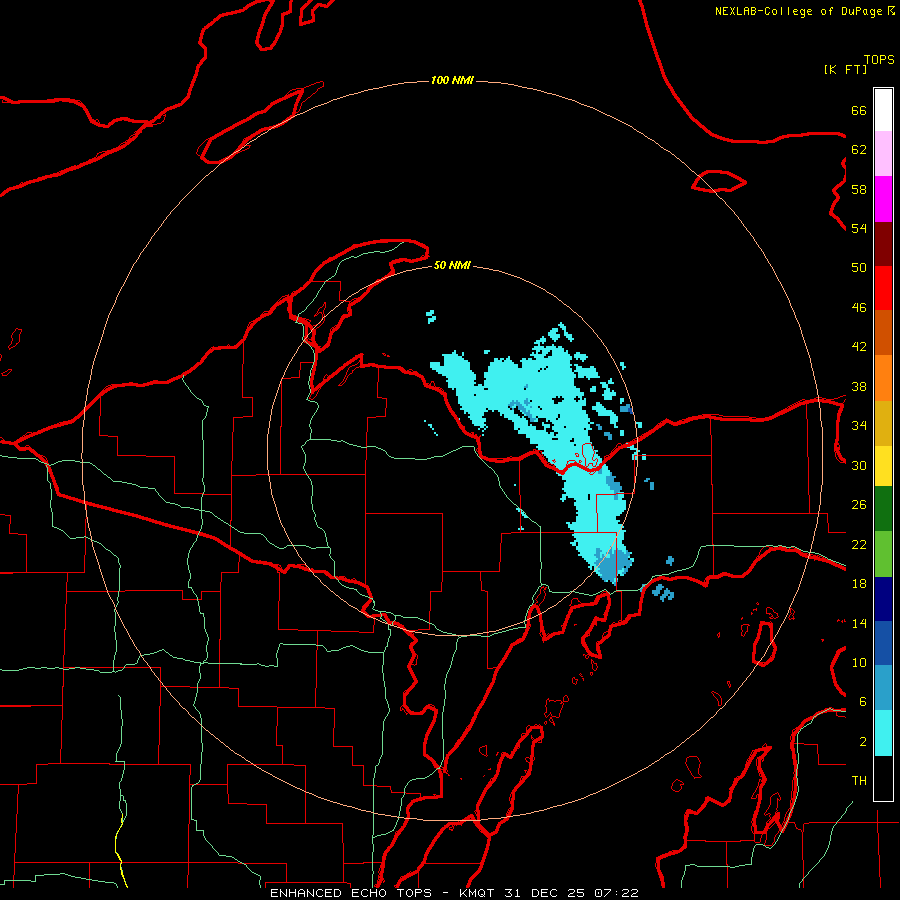Click the white swatch in the TOPS legend

click(x=883, y=110)
